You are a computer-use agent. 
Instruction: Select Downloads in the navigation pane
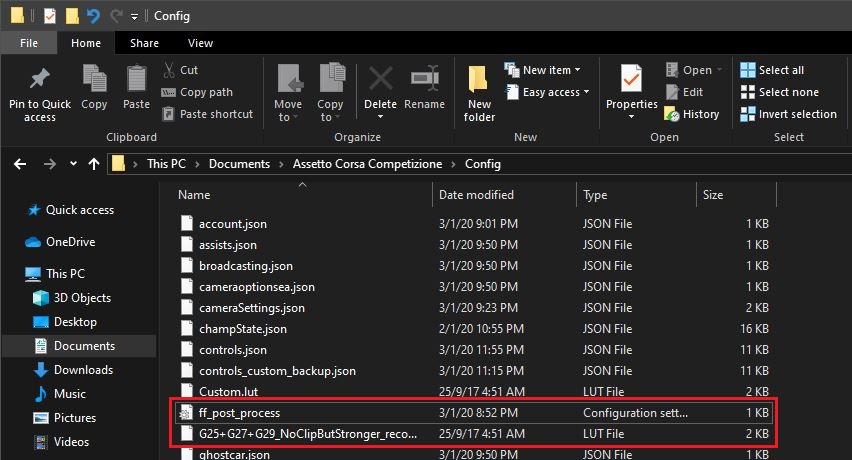point(82,370)
